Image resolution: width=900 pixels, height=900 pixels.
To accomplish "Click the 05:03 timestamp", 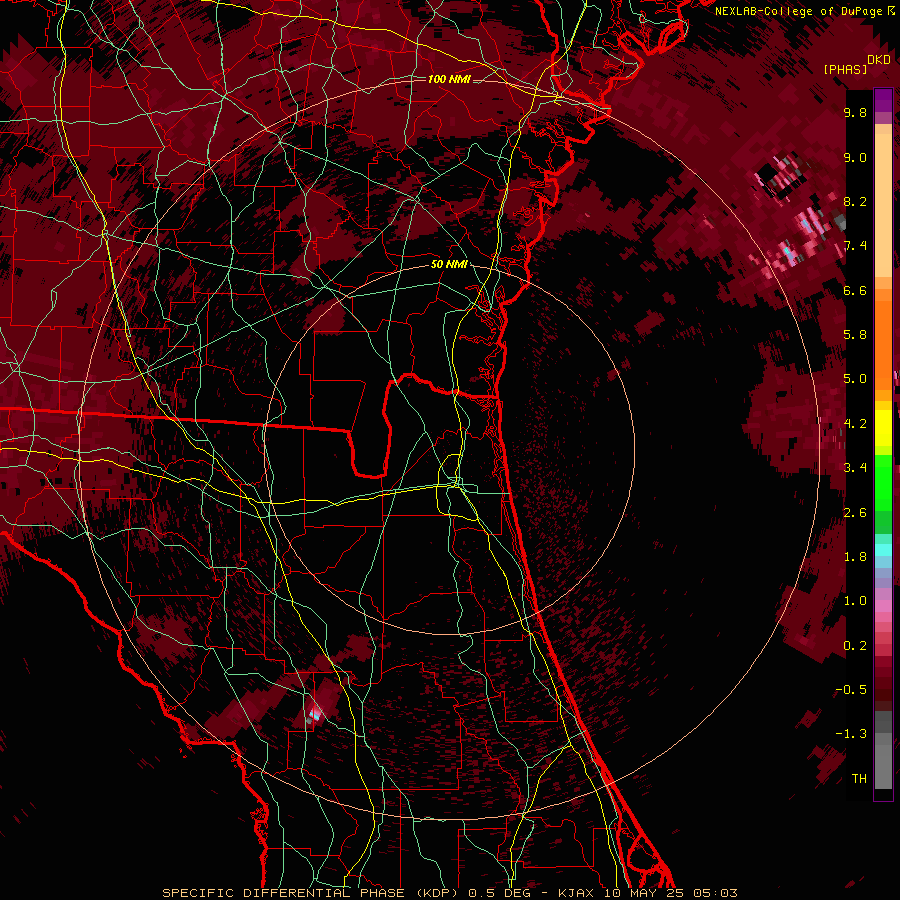I will [x=715, y=893].
